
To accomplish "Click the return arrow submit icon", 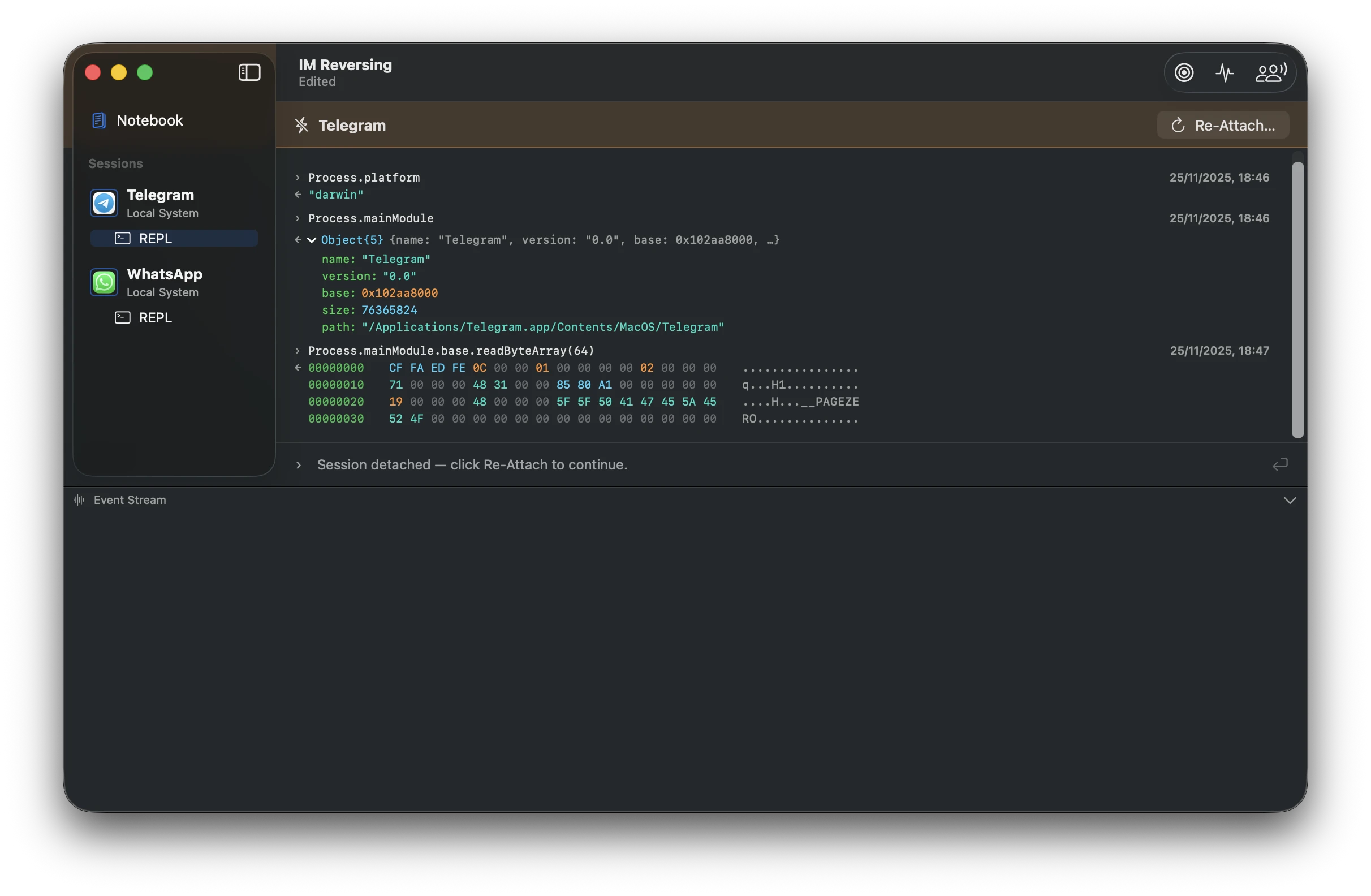I will (x=1280, y=465).
